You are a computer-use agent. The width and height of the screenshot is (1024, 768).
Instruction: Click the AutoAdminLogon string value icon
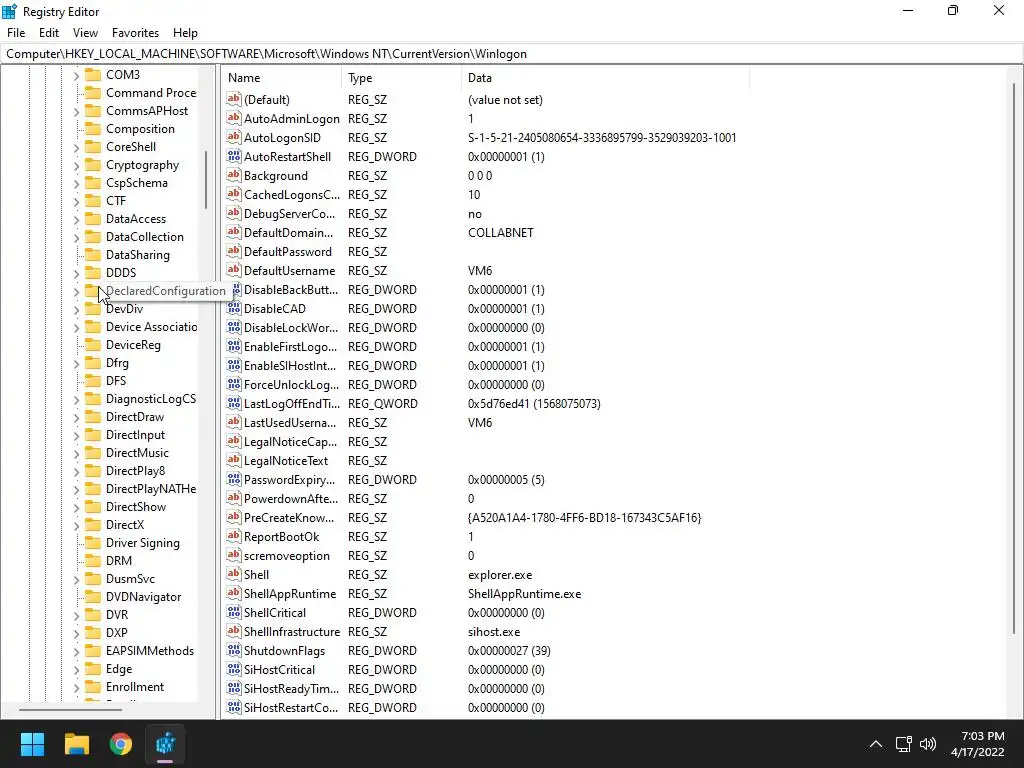pos(234,118)
